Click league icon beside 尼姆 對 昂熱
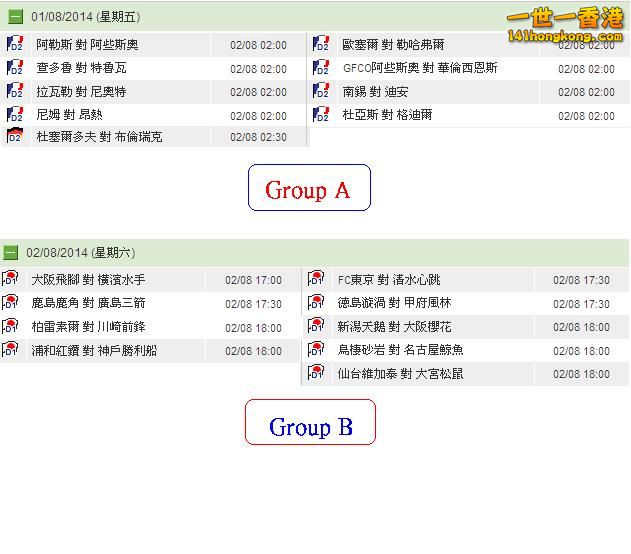The height and width of the screenshot is (554, 631). click(x=15, y=115)
